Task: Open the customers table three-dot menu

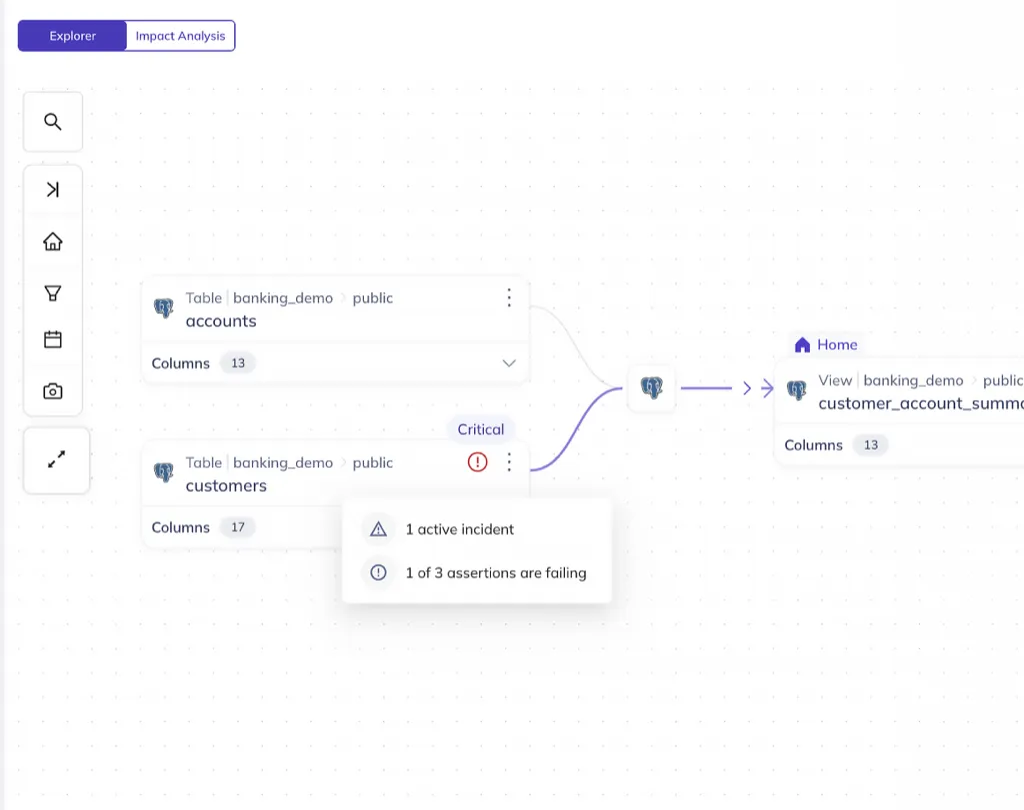Action: (509, 462)
